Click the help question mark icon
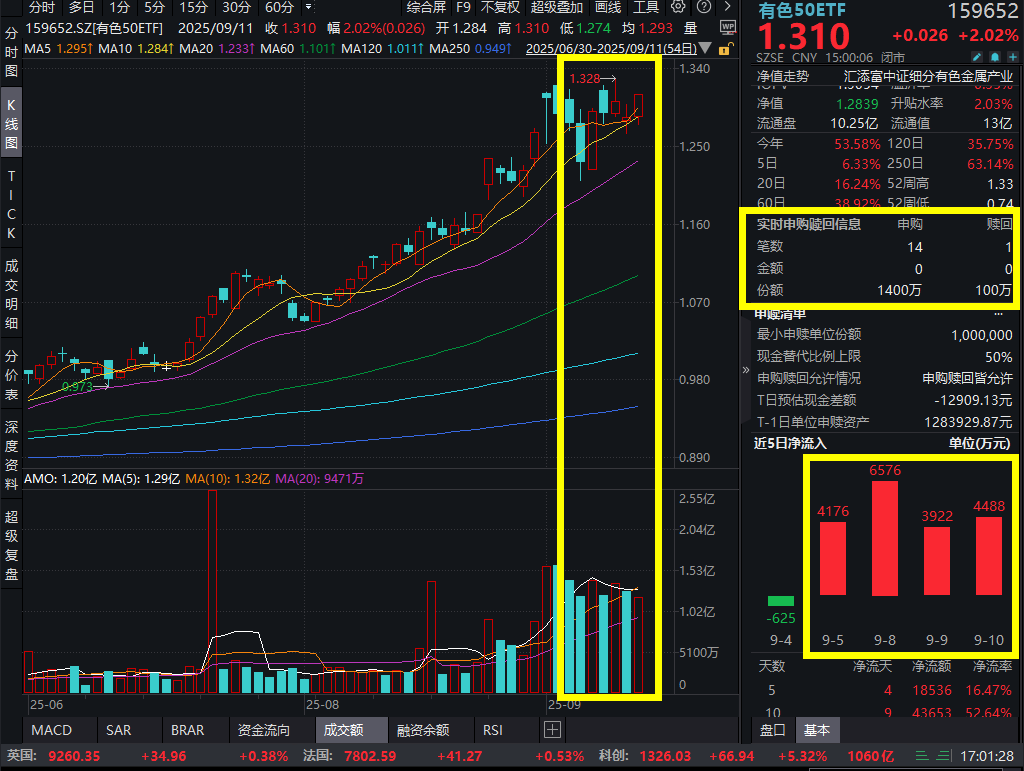1024x771 pixels. pyautogui.click(x=703, y=8)
